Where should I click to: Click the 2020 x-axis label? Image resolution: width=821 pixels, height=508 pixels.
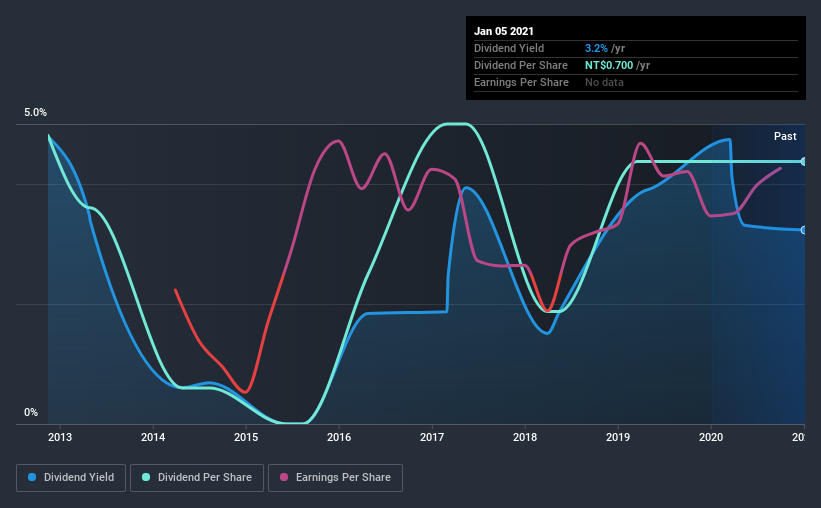point(711,437)
